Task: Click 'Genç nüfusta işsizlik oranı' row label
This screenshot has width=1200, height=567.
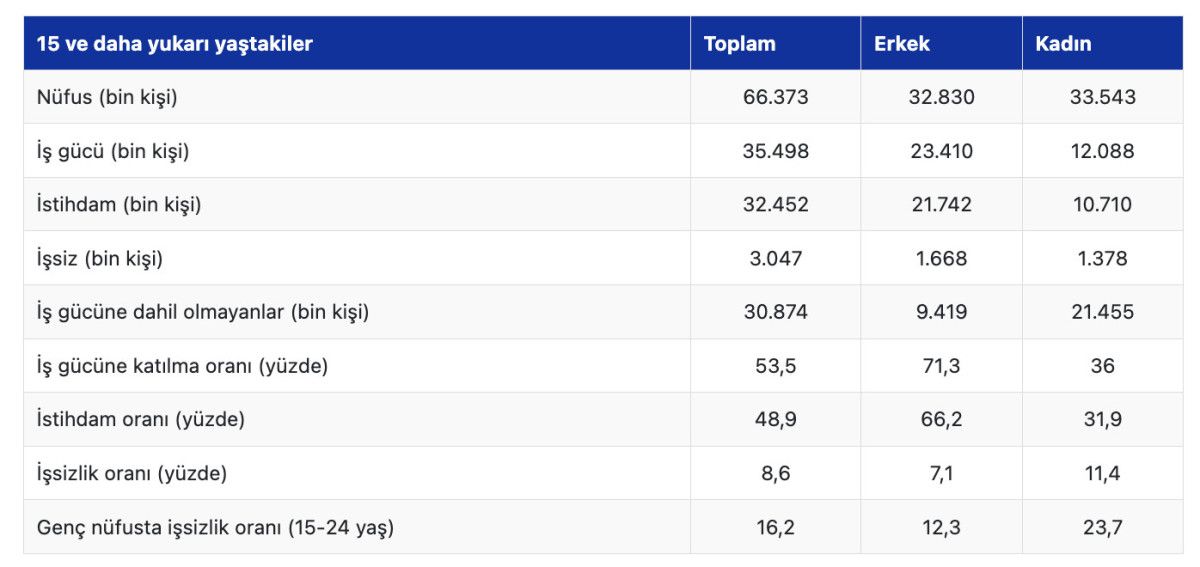Action: point(215,527)
